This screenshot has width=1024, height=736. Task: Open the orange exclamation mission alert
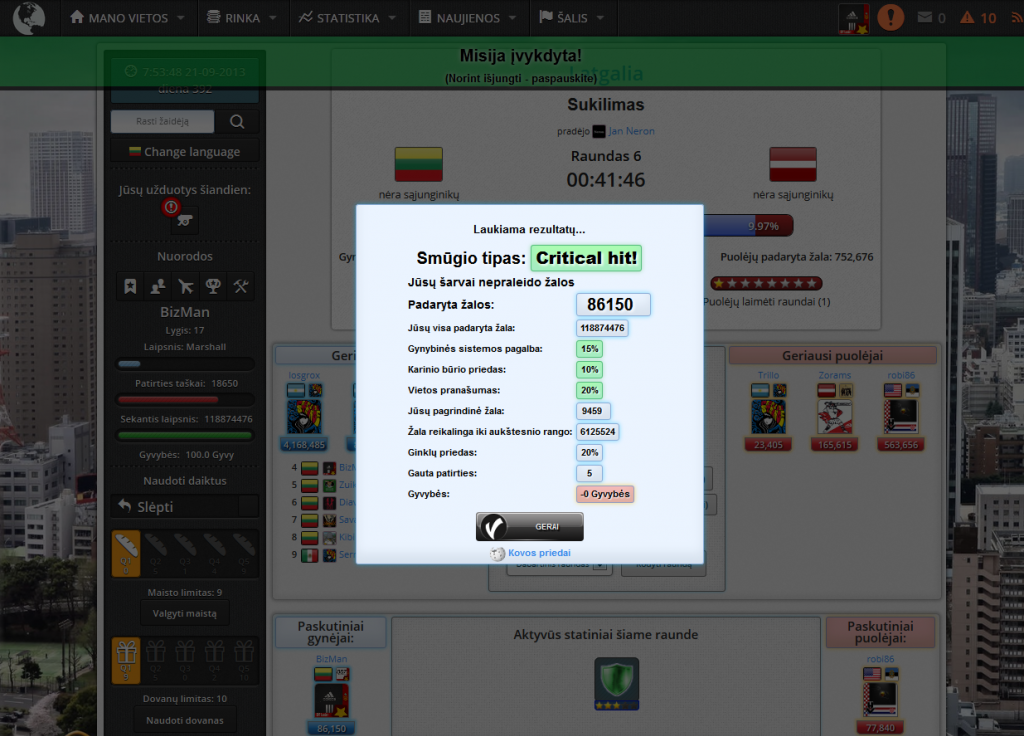tap(891, 18)
